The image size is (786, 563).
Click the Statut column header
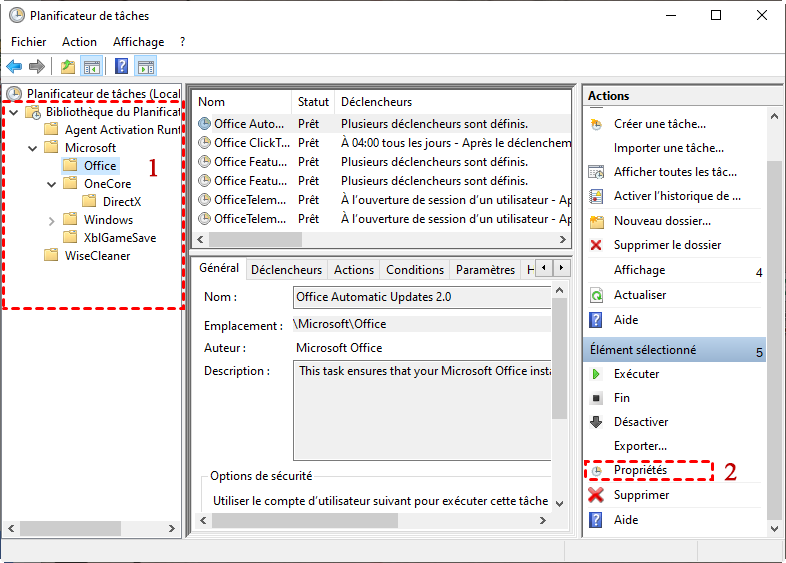(x=313, y=102)
